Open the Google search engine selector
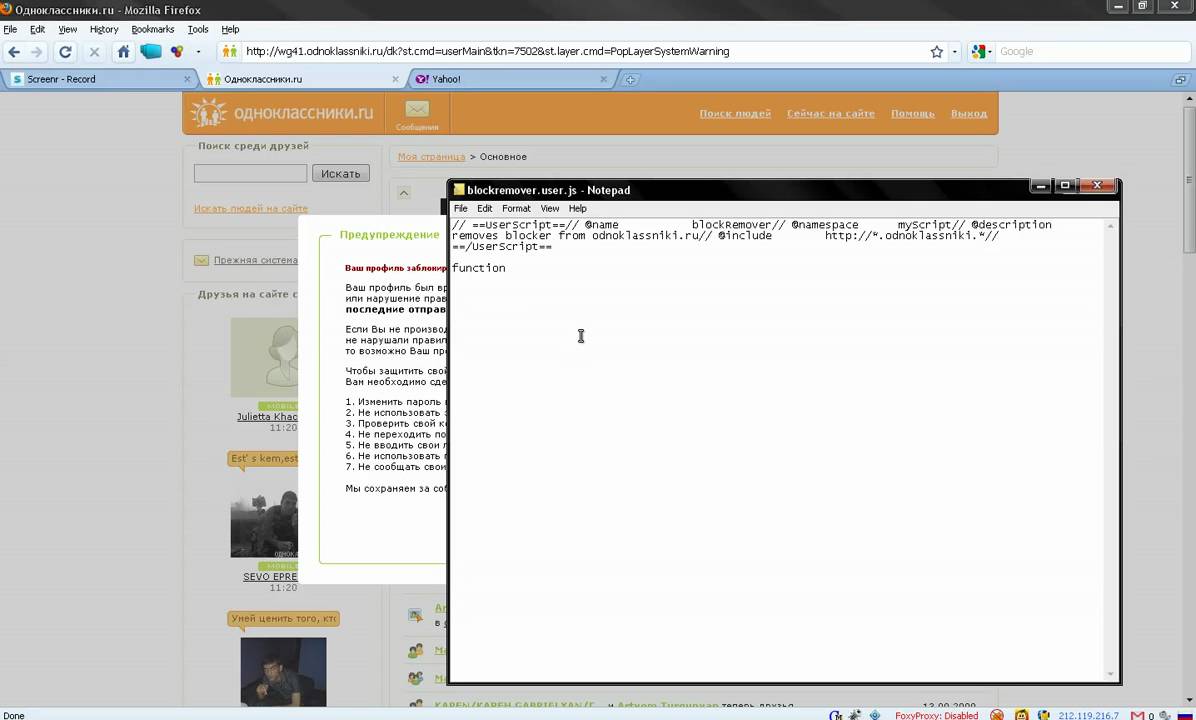 (x=981, y=52)
